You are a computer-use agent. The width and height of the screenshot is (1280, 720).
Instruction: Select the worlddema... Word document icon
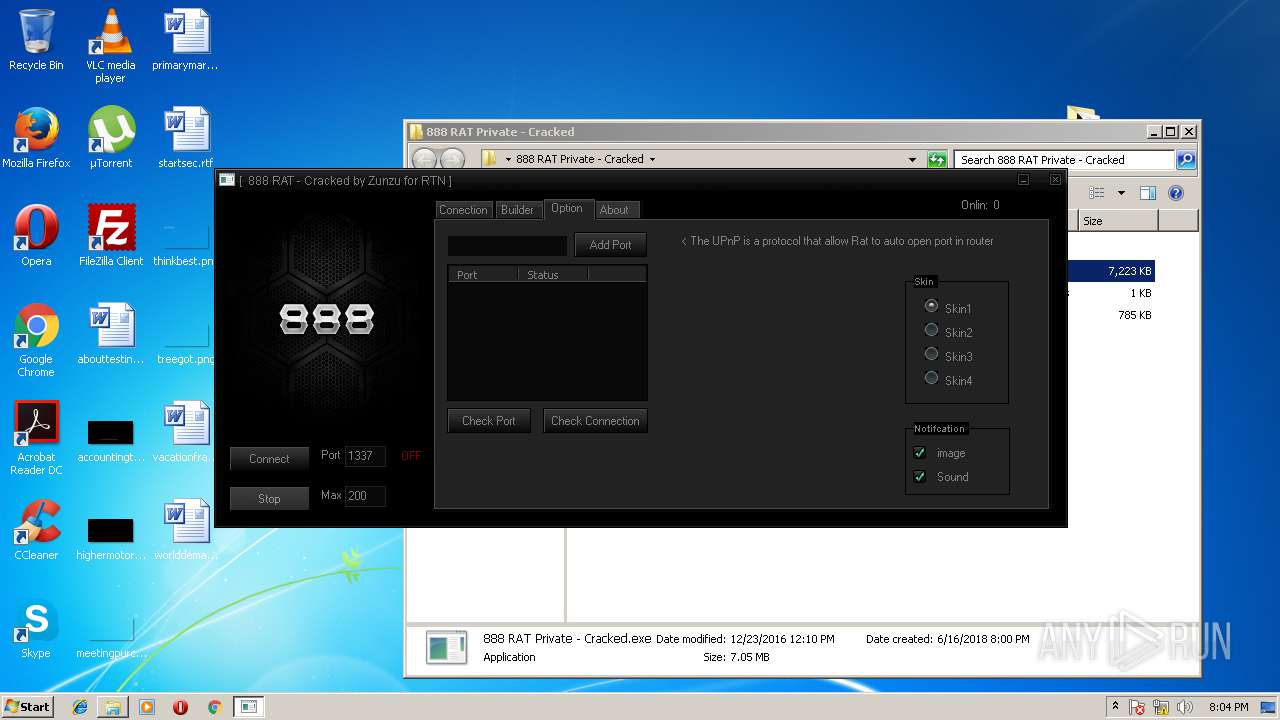point(186,530)
